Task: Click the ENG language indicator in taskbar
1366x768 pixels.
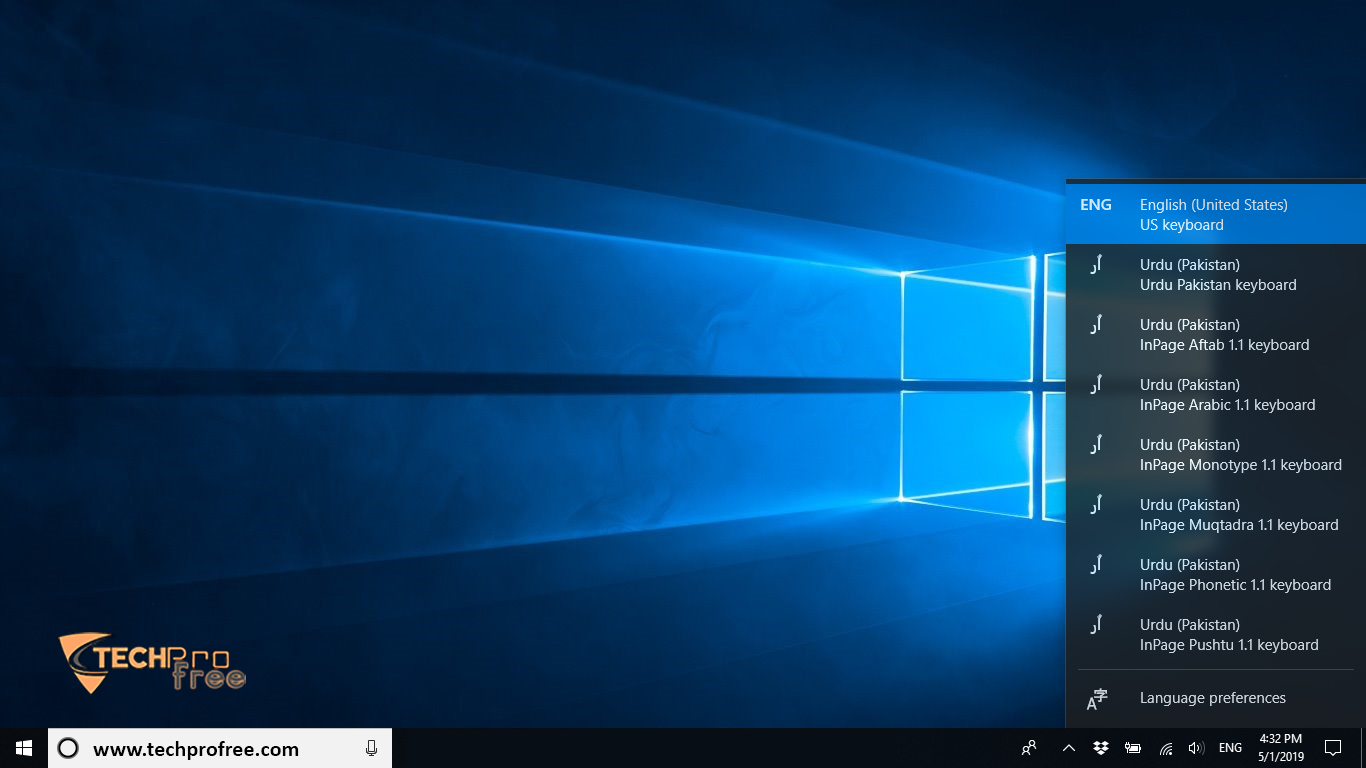Action: [1231, 748]
